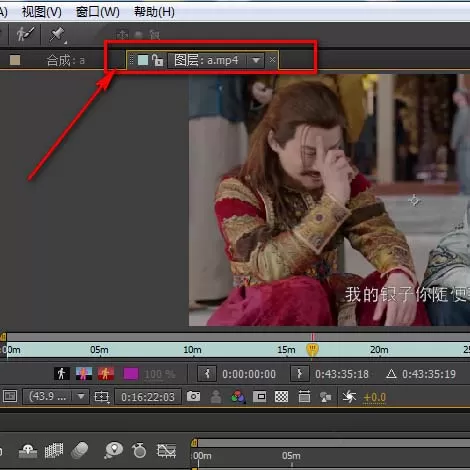Click the 0:00:00:00 in point value

tap(249, 374)
